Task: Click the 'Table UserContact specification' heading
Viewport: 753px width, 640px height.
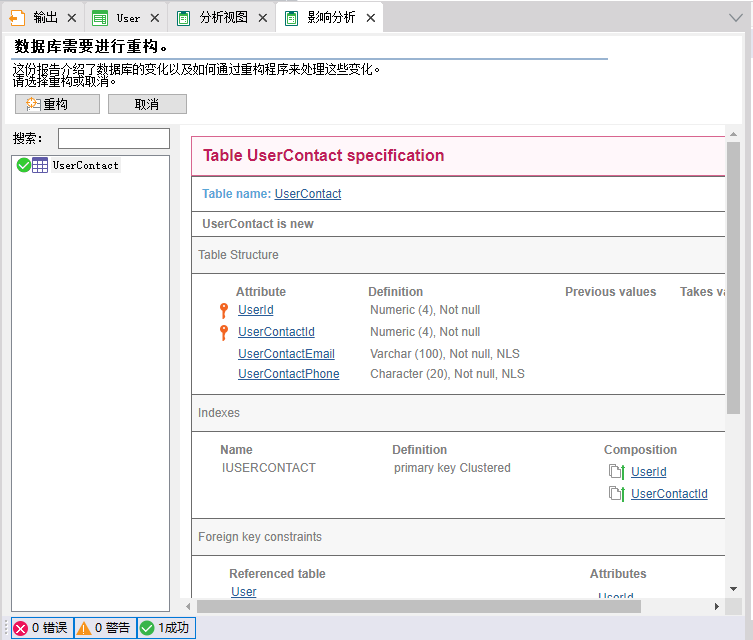Action: (x=323, y=155)
